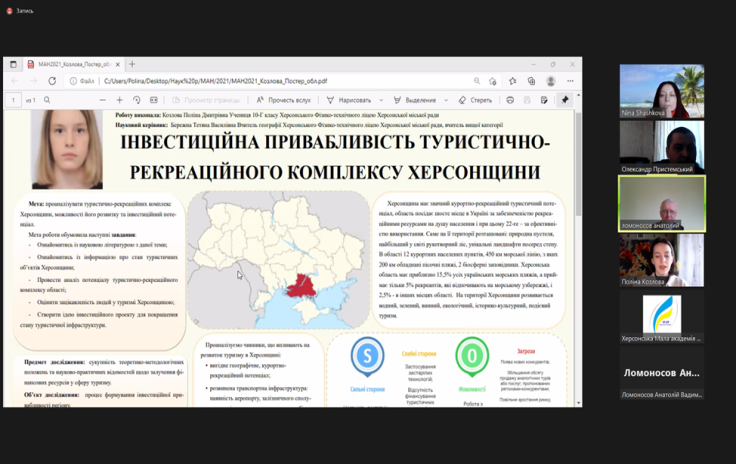Open a new browser tab
Viewport: 736px width, 464px height.
132,64
